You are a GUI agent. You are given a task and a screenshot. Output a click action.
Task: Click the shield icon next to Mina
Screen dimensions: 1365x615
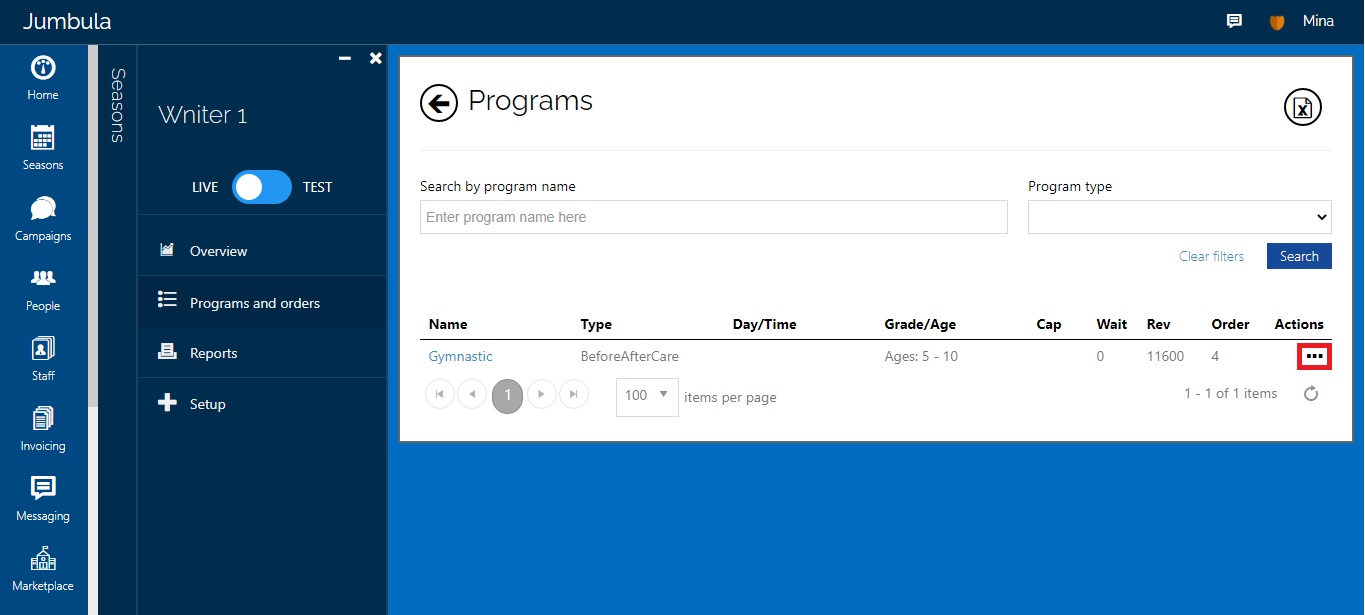1277,22
